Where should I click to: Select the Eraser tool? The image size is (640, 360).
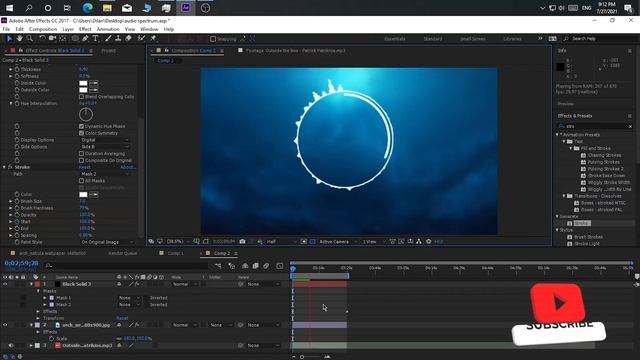pyautogui.click(x=128, y=39)
